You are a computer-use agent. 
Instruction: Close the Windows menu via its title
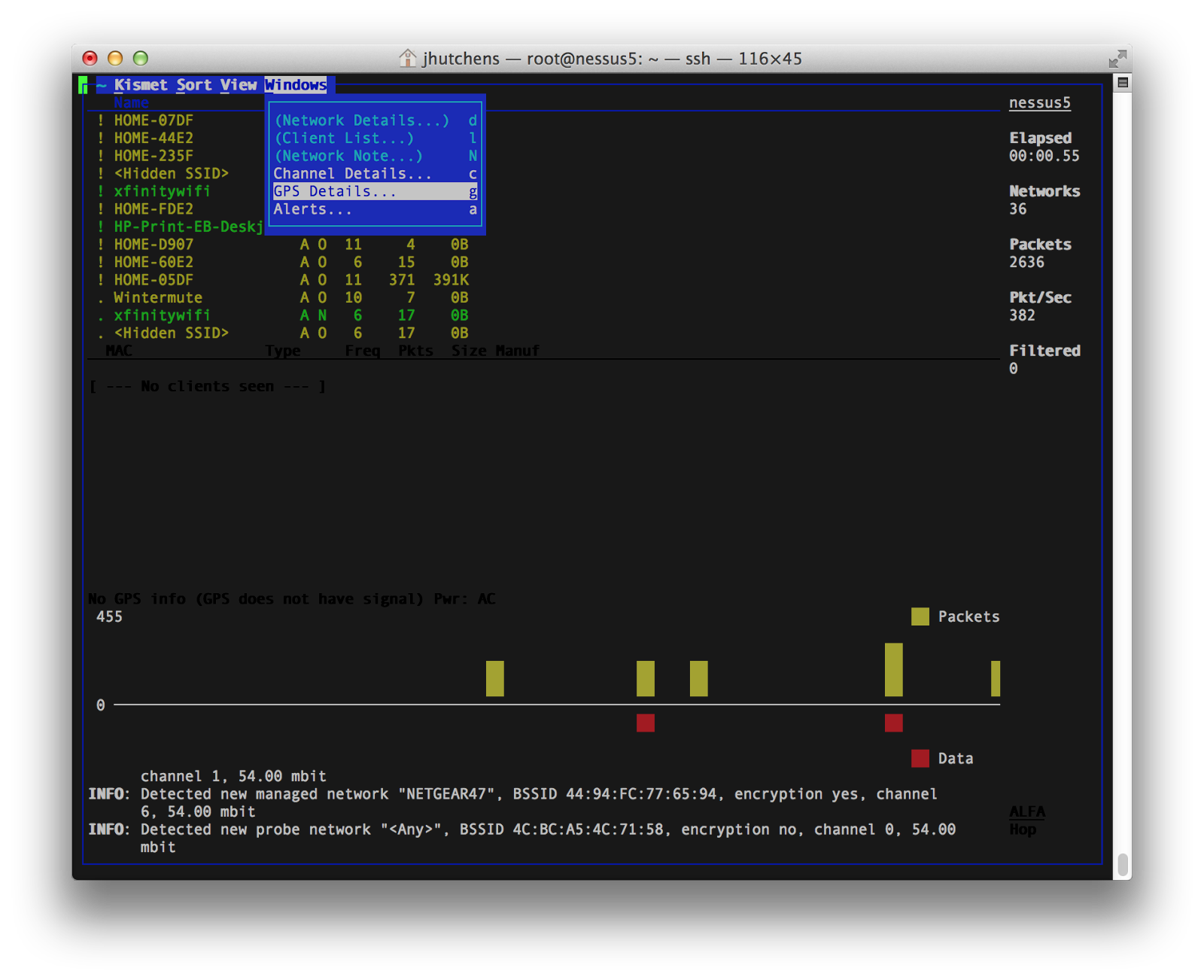coord(296,85)
